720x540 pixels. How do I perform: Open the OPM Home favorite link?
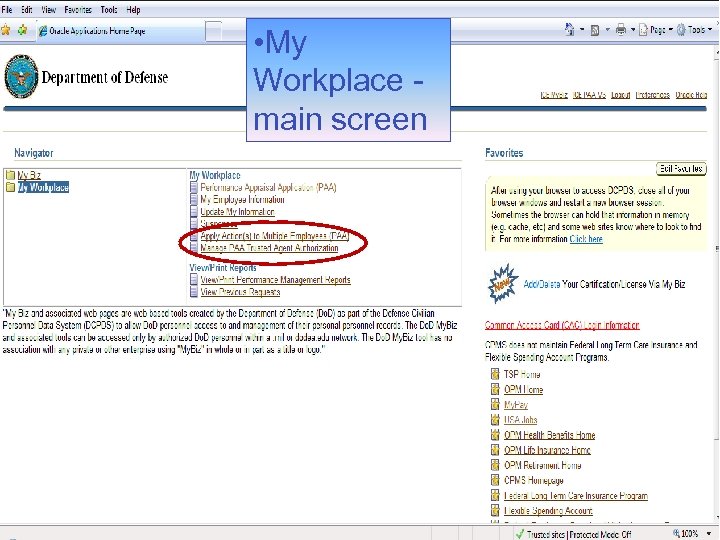point(523,389)
